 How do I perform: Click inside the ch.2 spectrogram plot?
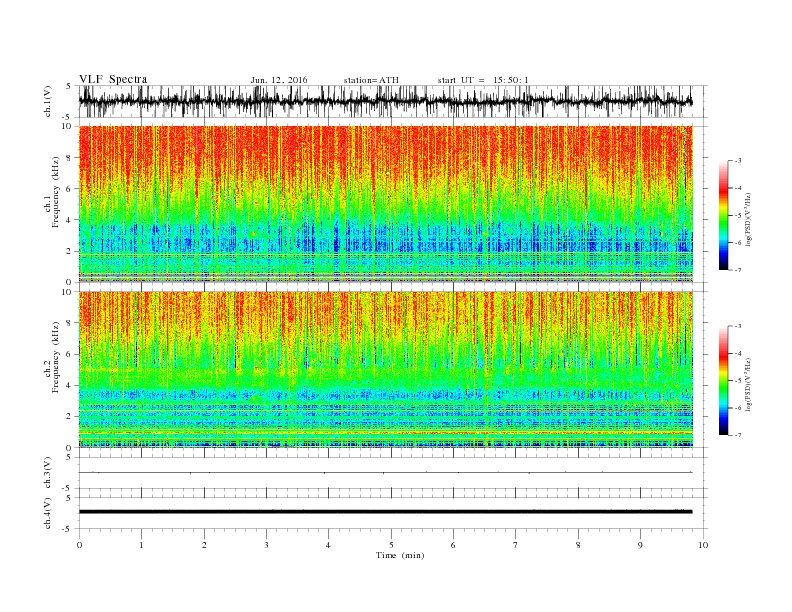coord(386,369)
